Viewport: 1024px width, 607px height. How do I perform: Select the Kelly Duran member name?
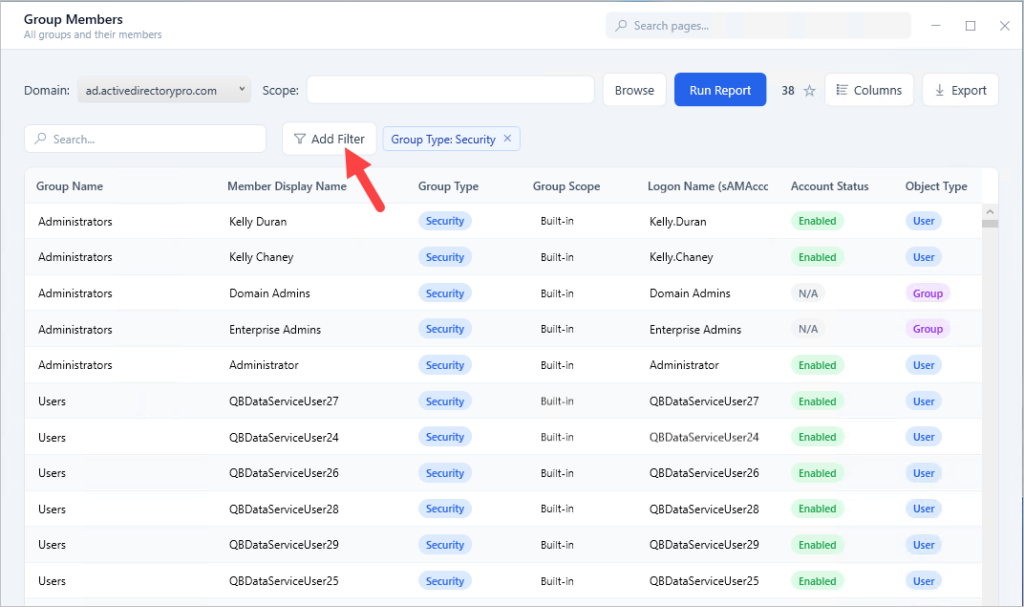click(258, 221)
